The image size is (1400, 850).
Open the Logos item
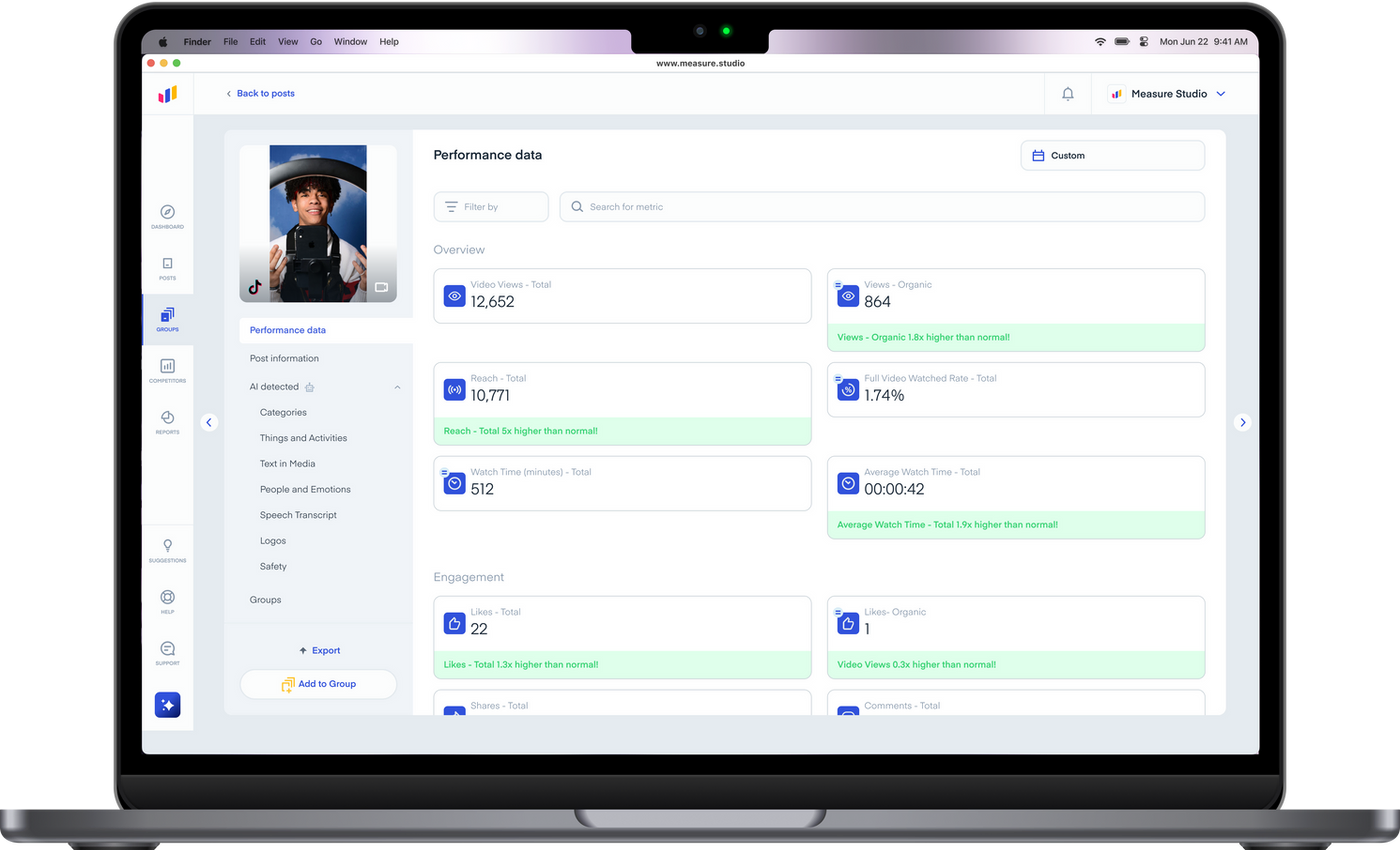coord(273,541)
